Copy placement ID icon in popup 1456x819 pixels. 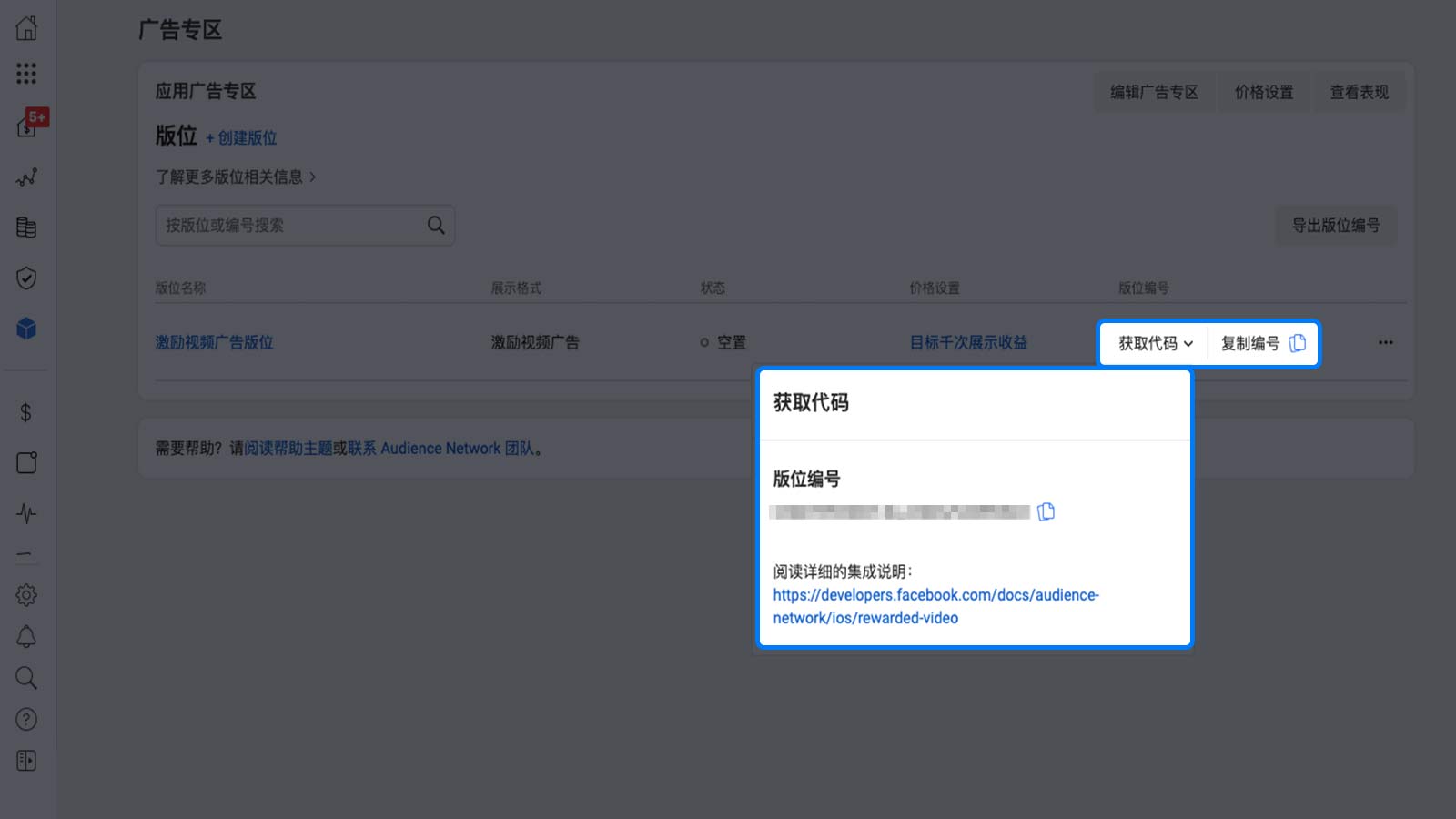tap(1046, 511)
